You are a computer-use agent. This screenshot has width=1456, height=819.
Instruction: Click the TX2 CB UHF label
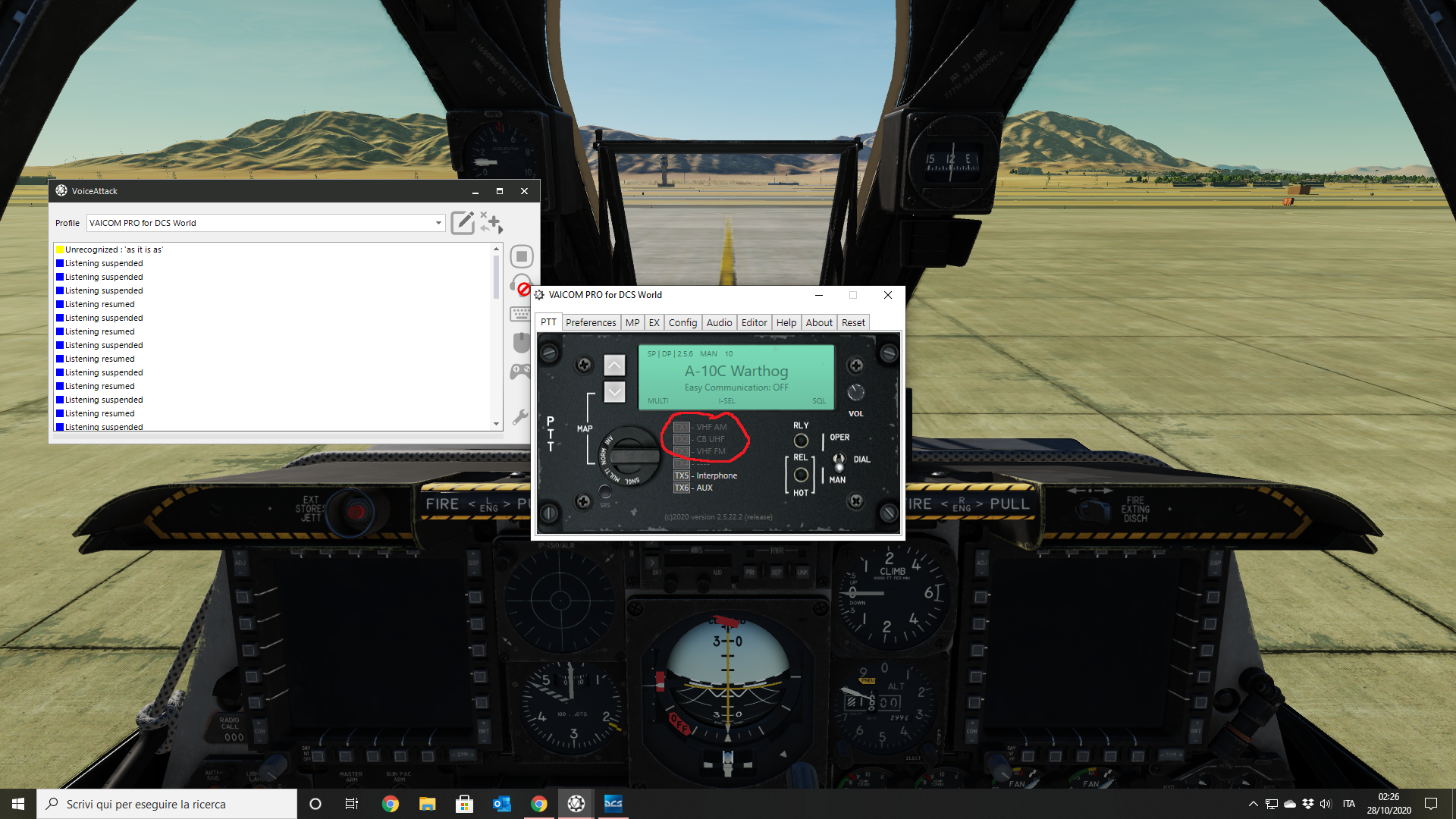click(x=699, y=439)
